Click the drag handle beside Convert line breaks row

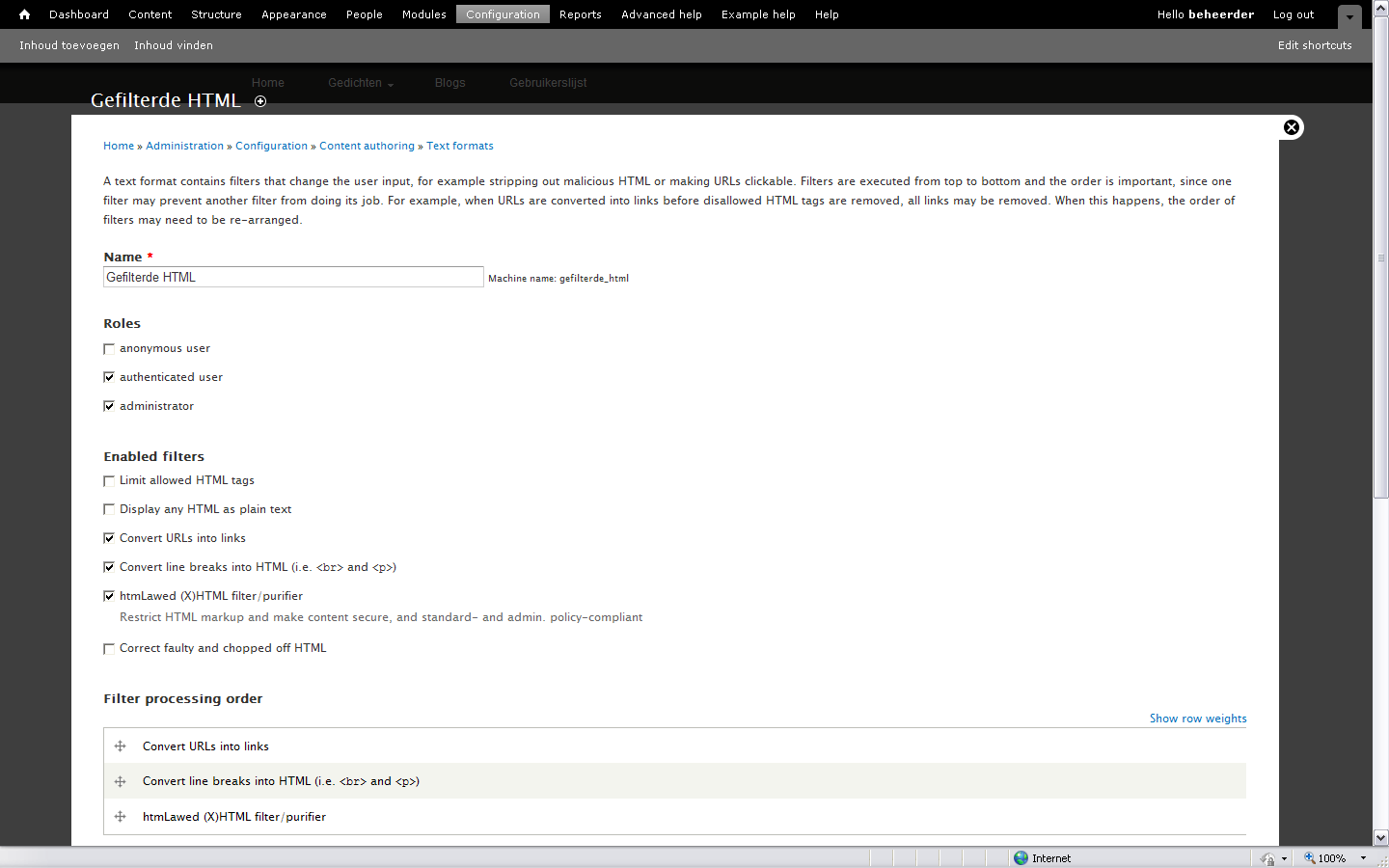[120, 781]
